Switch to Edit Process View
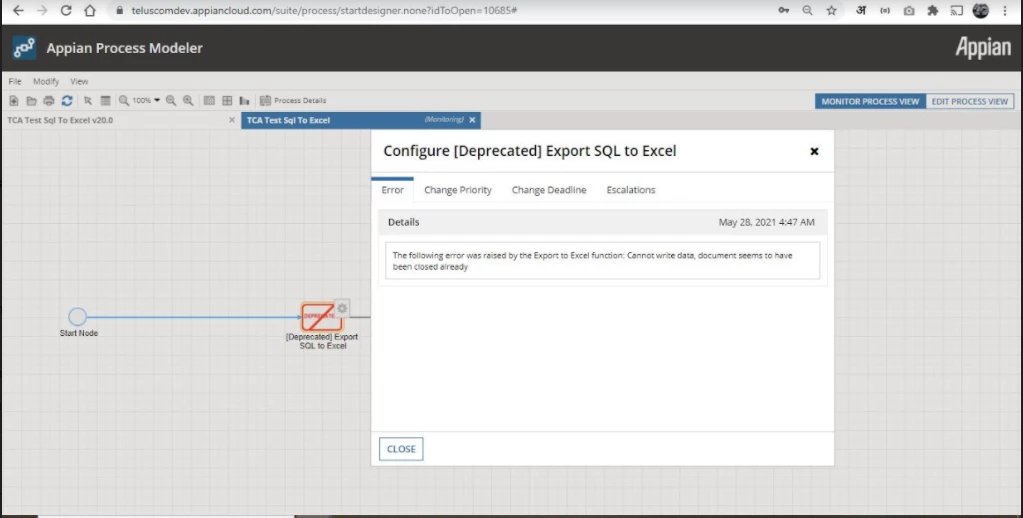The width and height of the screenshot is (1023, 518). pyautogui.click(x=970, y=101)
